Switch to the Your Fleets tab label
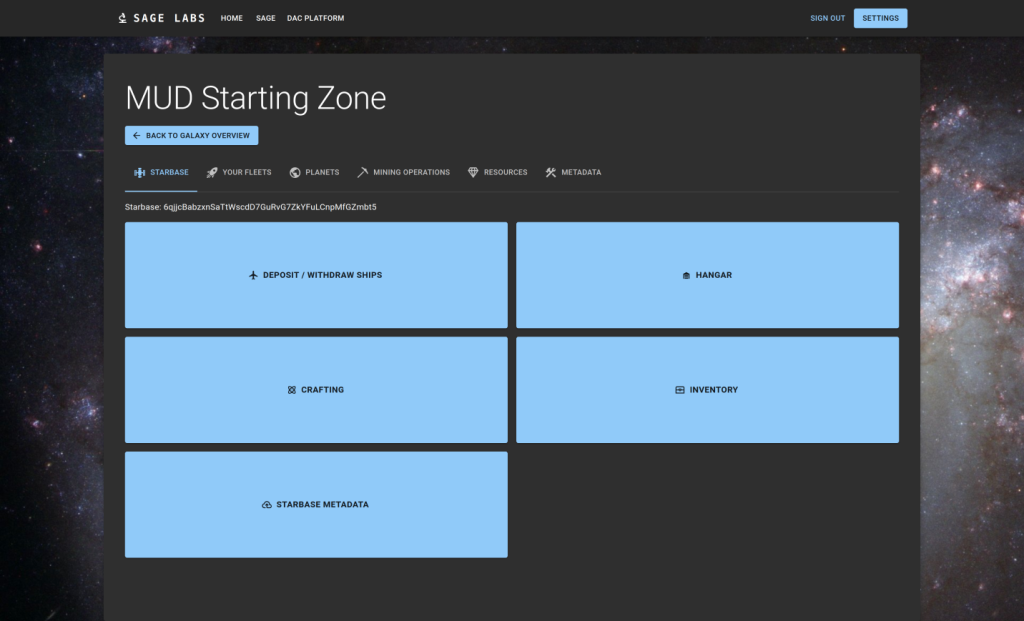This screenshot has width=1024, height=621. coord(247,173)
